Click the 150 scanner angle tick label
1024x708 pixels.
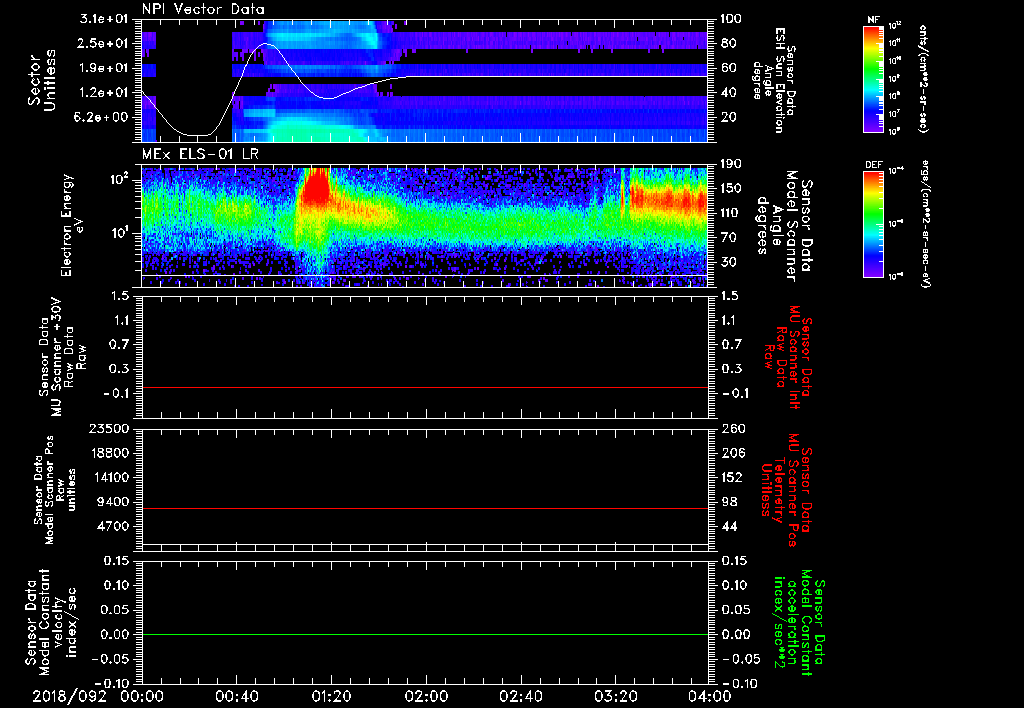coord(731,188)
